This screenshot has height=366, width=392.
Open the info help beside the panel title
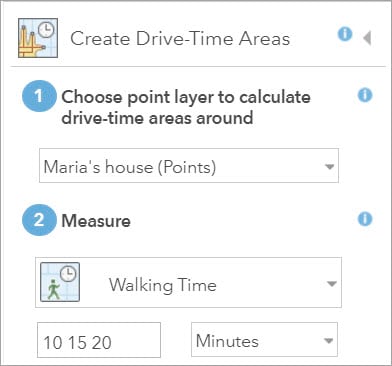click(x=345, y=34)
